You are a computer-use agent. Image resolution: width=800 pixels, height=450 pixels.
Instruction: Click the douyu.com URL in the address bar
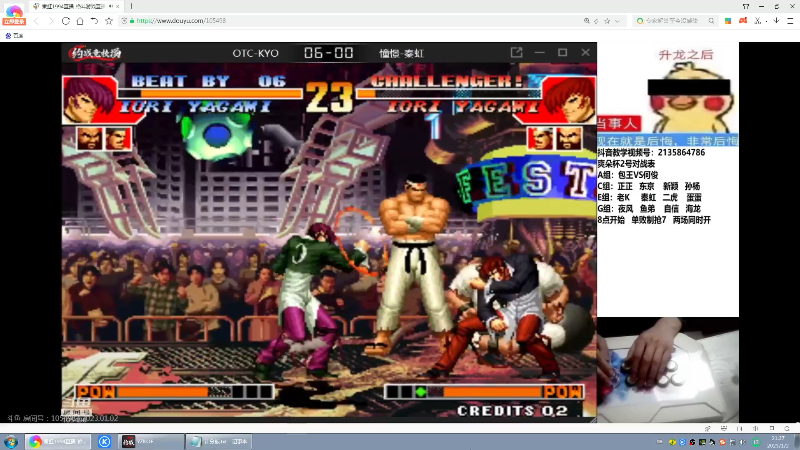181,21
